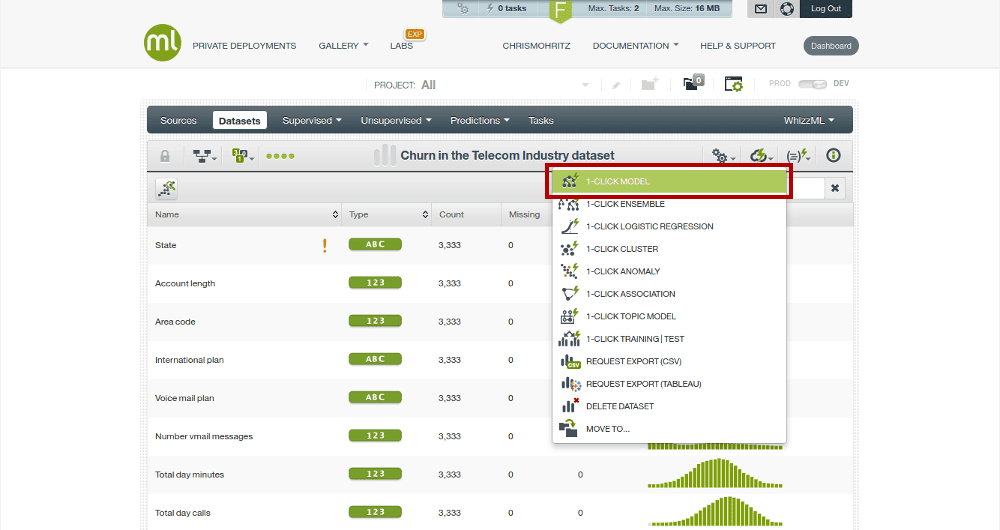Click the Request Export CSV icon
1000x530 pixels.
point(570,362)
